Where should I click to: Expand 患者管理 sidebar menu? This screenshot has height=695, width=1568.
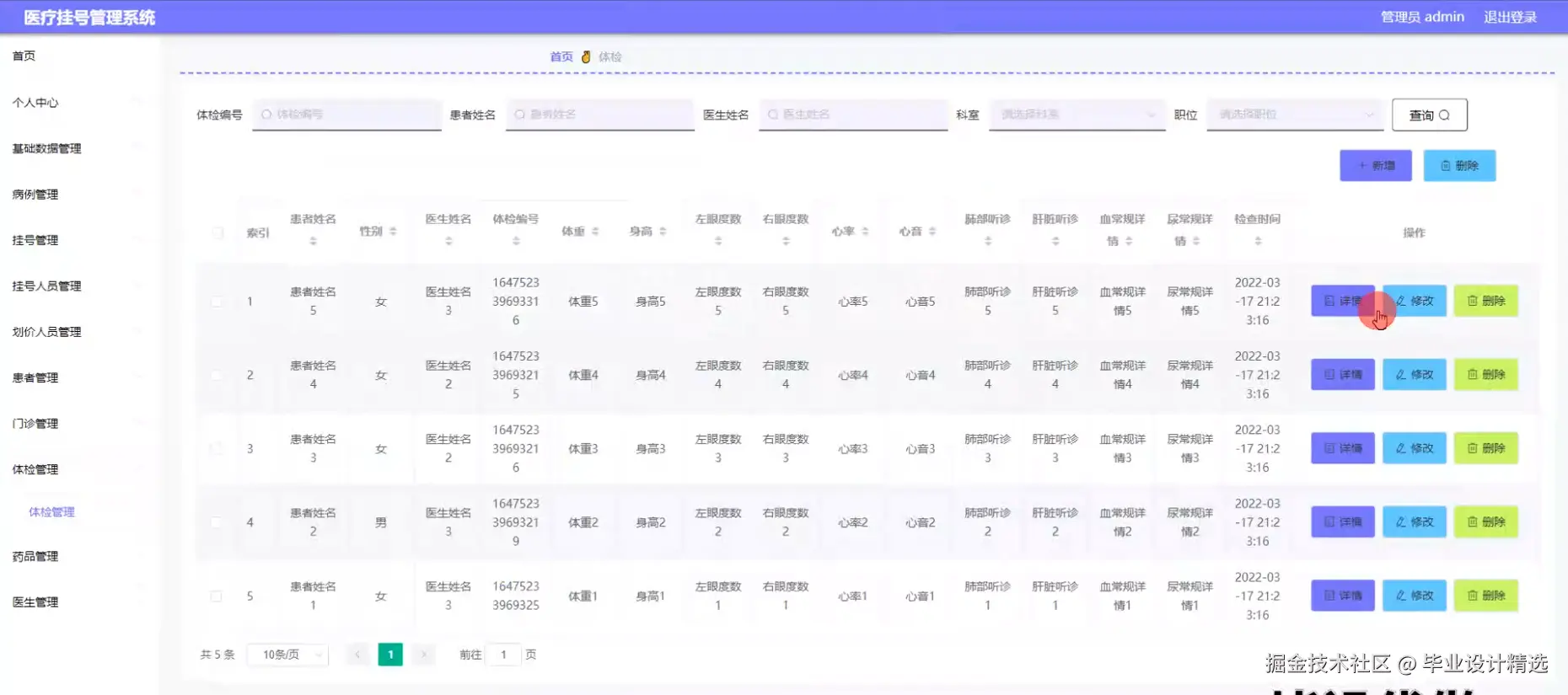click(x=79, y=378)
